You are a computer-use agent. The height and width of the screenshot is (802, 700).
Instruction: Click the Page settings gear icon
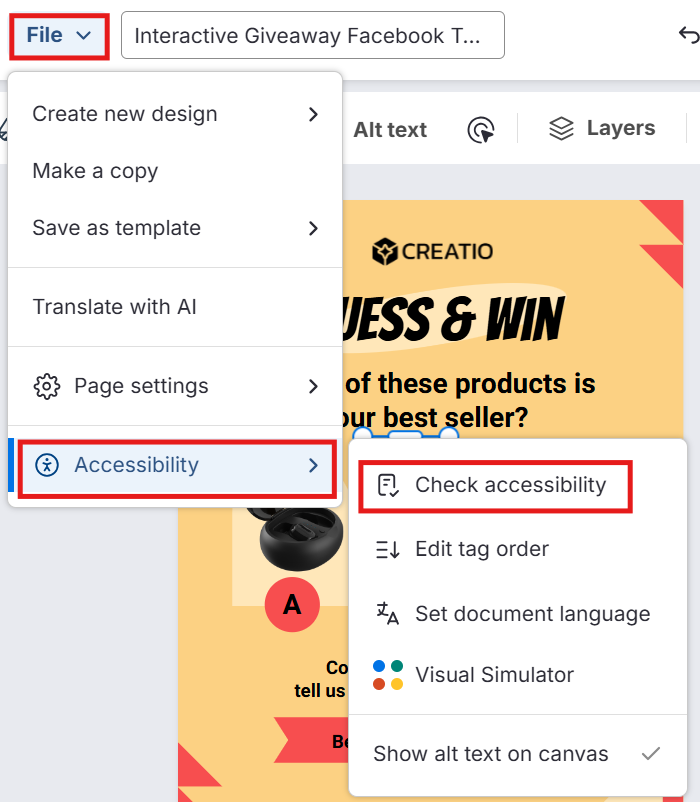coord(47,386)
